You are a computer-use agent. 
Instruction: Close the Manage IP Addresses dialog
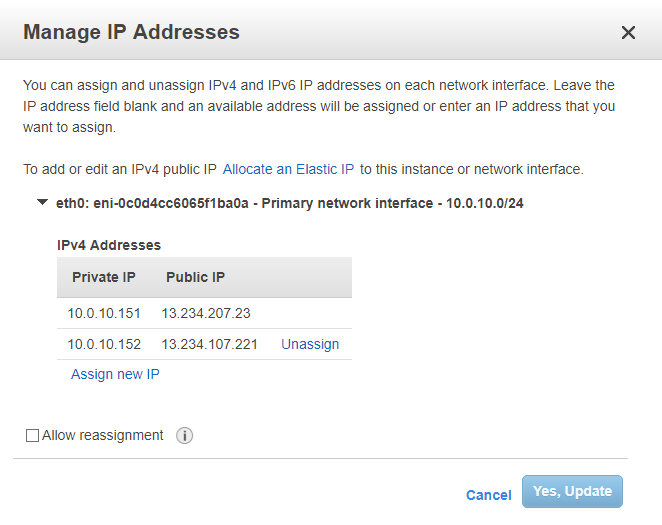click(628, 33)
